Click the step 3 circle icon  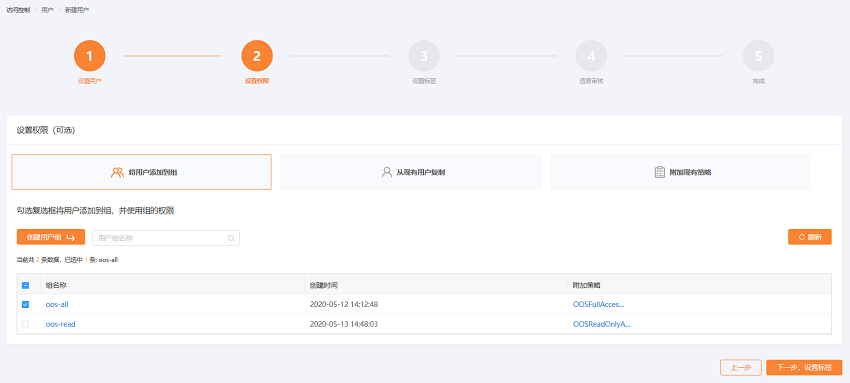pyautogui.click(x=424, y=56)
